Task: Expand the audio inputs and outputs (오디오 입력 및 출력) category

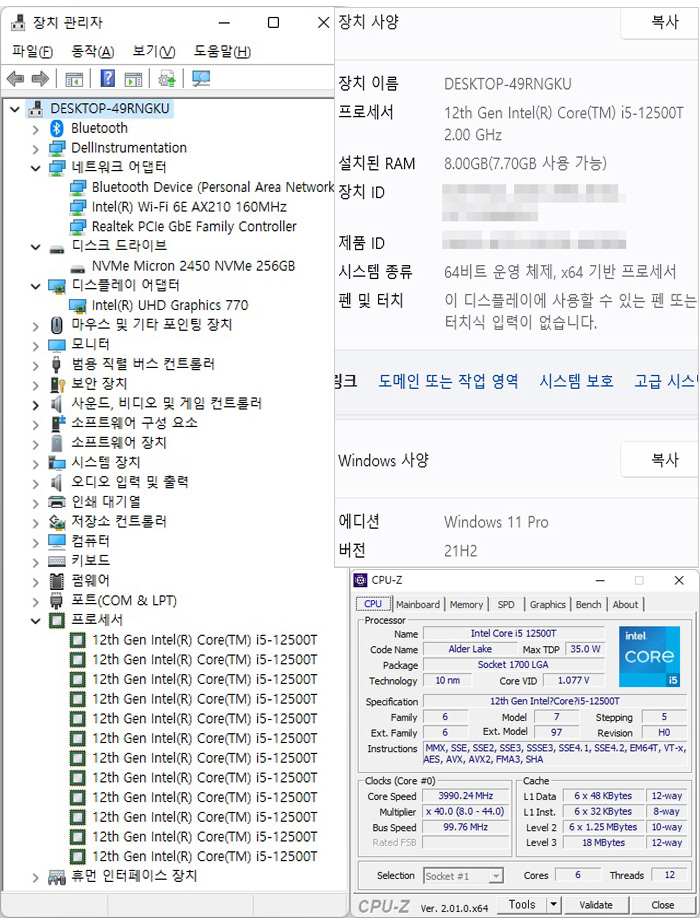Action: click(36, 483)
